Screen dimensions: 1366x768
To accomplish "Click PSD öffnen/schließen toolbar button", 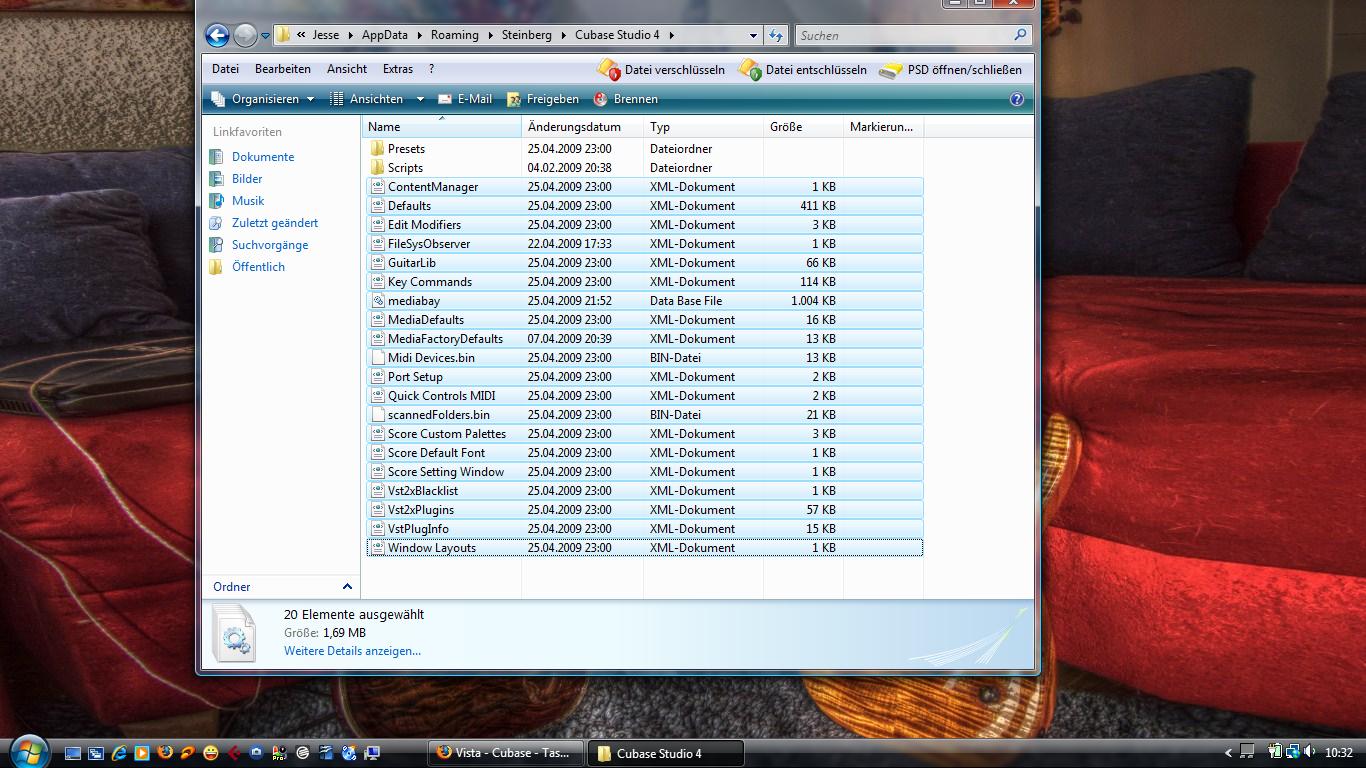I will (x=951, y=70).
